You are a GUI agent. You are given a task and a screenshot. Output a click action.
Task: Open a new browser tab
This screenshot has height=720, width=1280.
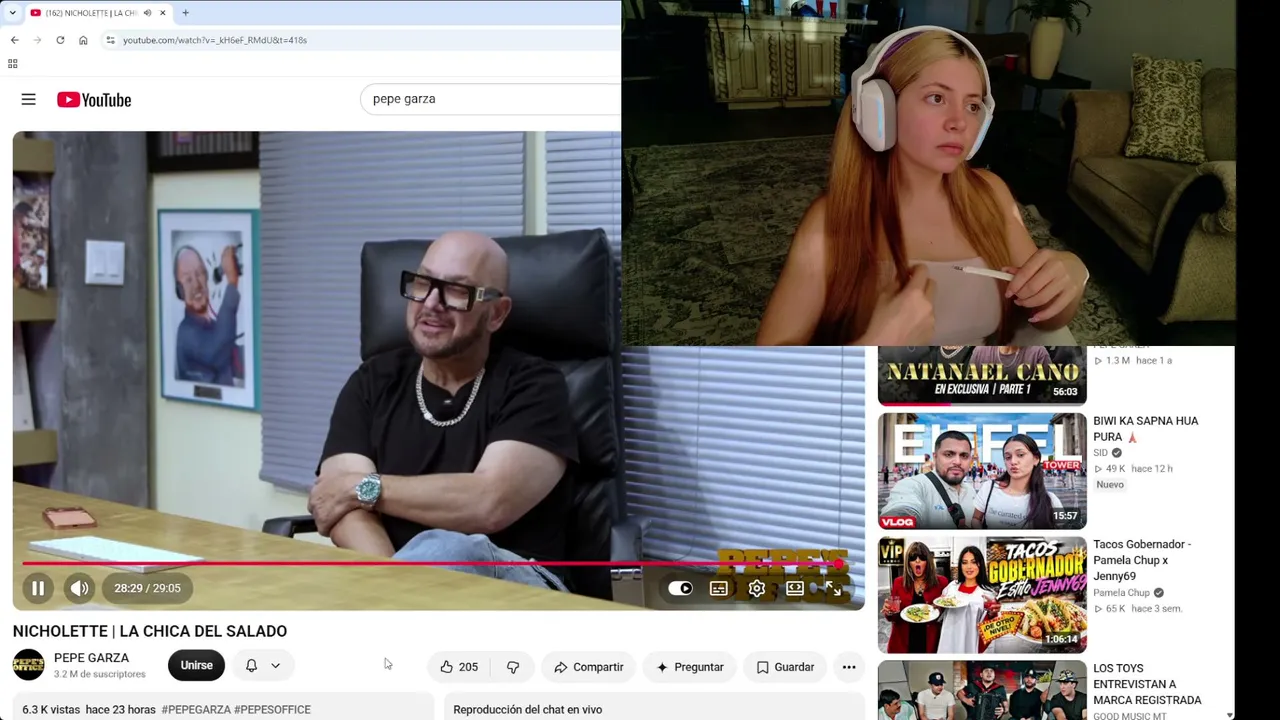(185, 13)
